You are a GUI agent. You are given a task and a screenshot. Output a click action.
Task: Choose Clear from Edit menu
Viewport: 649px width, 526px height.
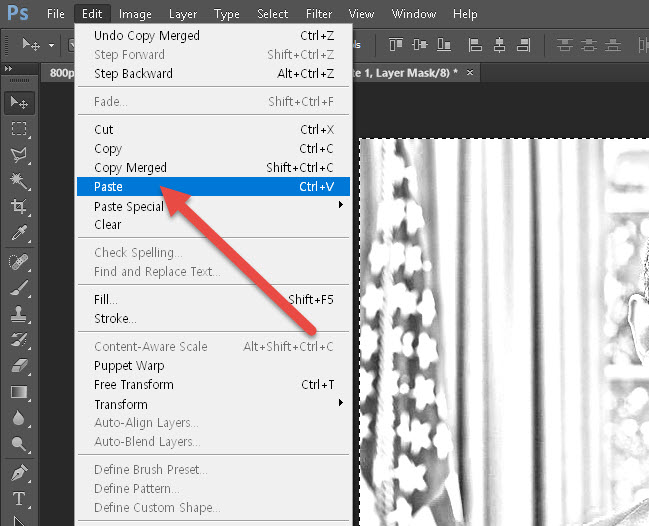tap(213, 225)
